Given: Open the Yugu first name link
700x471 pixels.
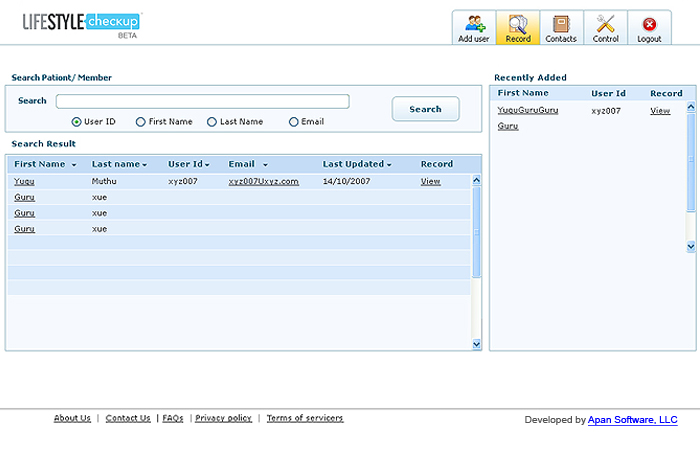Looking at the screenshot, I should 24,182.
